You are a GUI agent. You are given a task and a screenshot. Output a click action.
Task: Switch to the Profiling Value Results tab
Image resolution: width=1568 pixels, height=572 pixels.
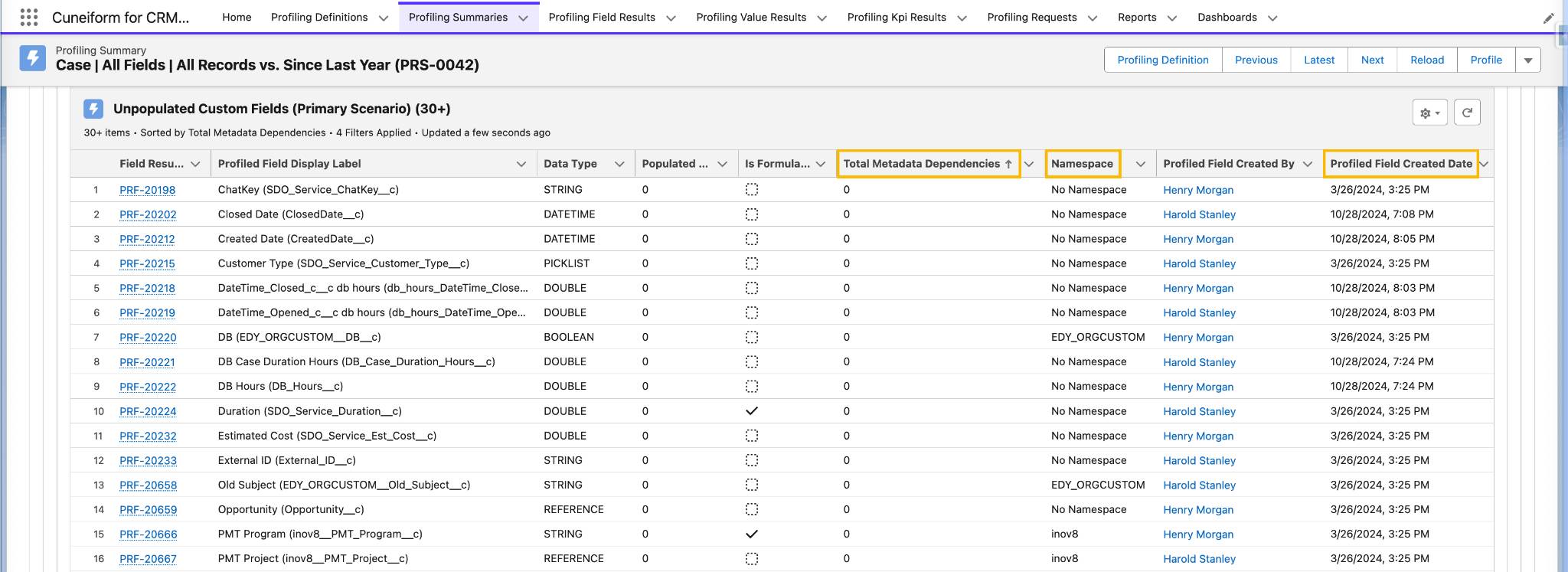point(751,17)
